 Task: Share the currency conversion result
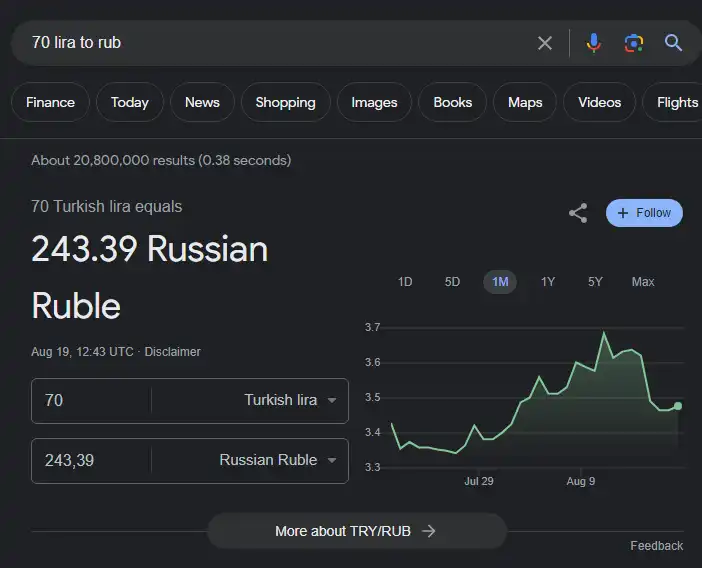[x=578, y=213]
